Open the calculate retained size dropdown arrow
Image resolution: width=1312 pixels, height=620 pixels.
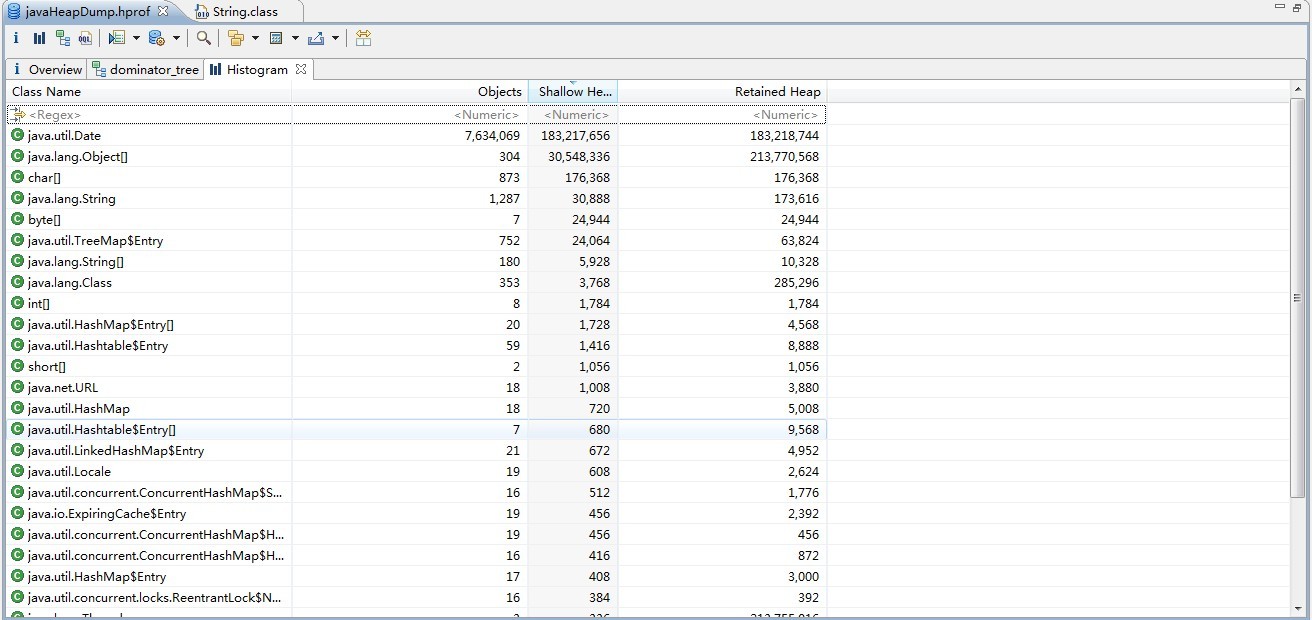[x=295, y=38]
